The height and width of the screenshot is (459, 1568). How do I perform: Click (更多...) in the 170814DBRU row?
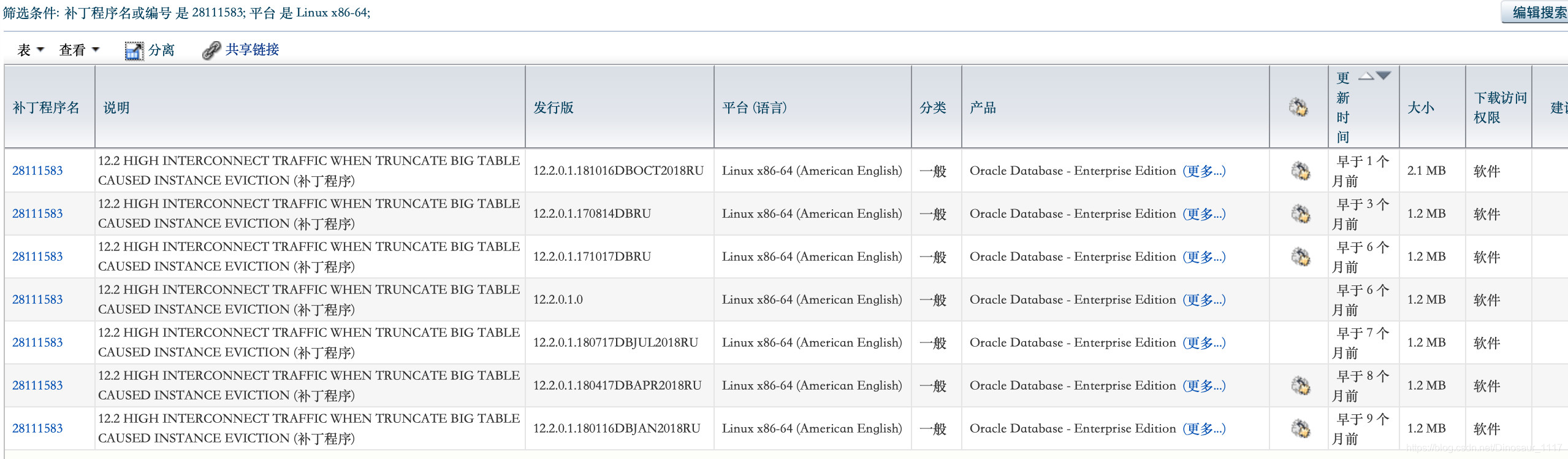tap(1204, 214)
